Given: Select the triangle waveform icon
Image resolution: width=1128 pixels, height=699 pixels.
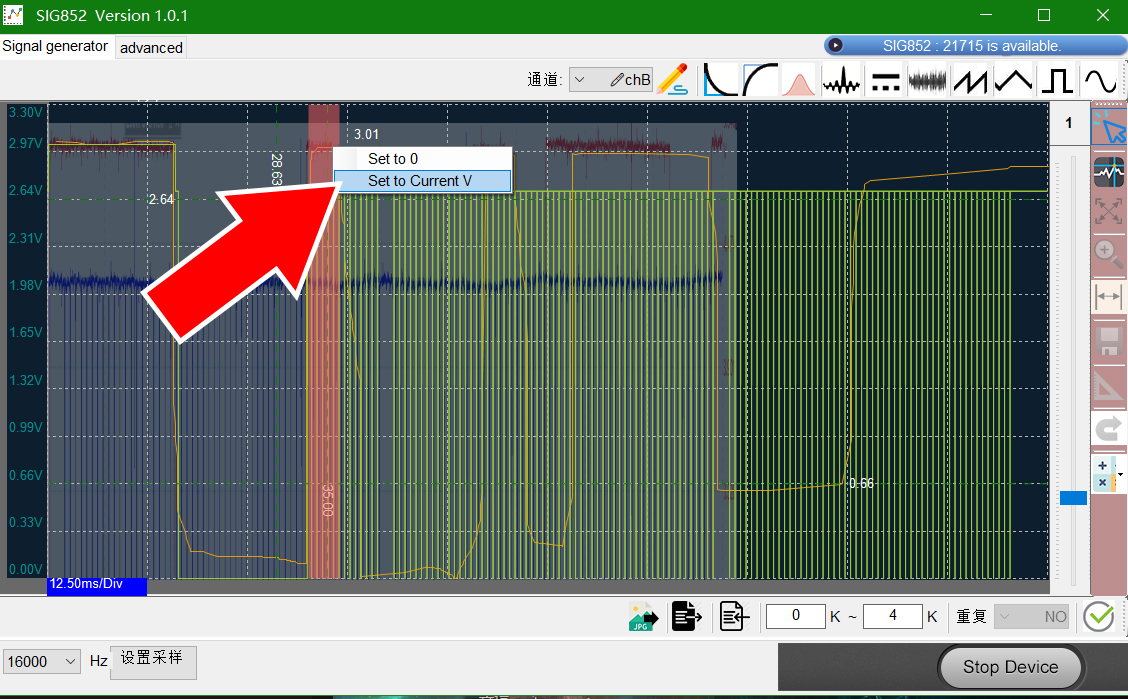Looking at the screenshot, I should (x=1013, y=80).
